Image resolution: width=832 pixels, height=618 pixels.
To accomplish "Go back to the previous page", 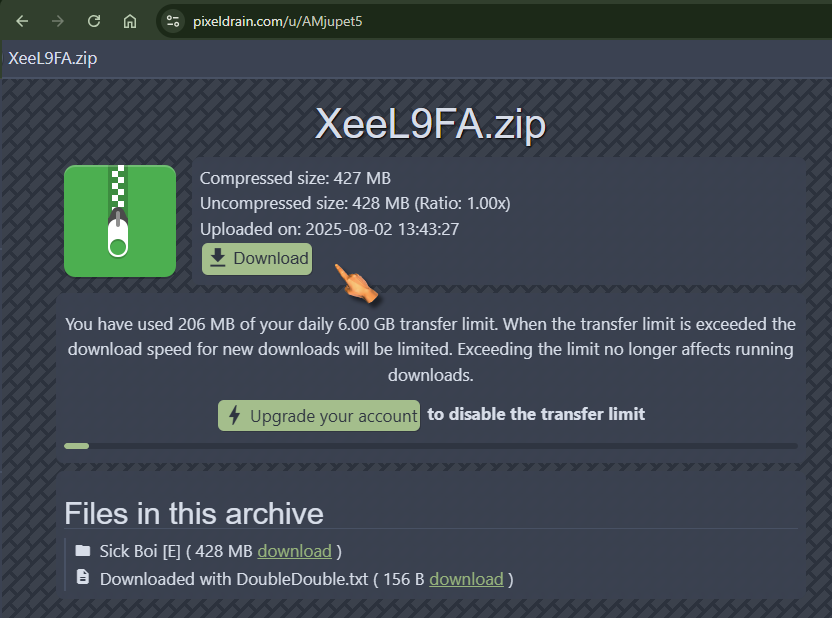I will pyautogui.click(x=22, y=21).
